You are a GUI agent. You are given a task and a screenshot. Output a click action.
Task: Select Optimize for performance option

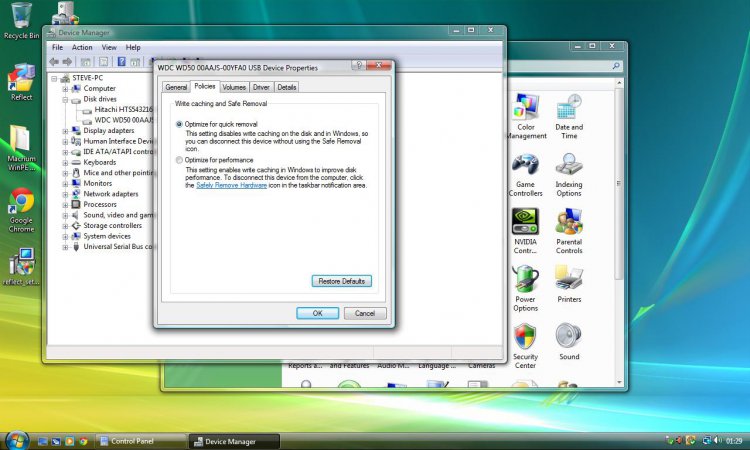point(179,160)
